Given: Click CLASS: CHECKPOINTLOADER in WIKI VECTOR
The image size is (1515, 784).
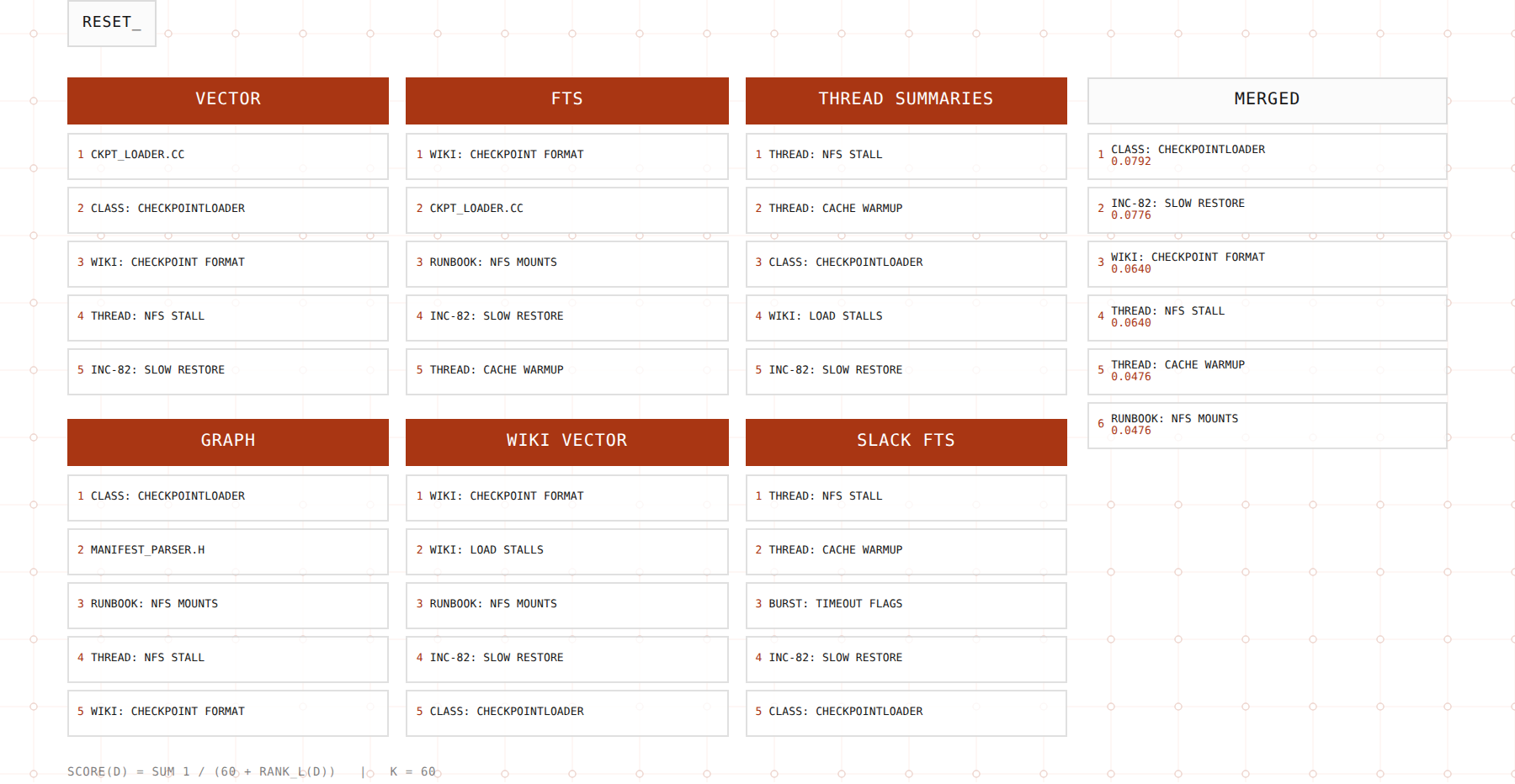Looking at the screenshot, I should 567,713.
